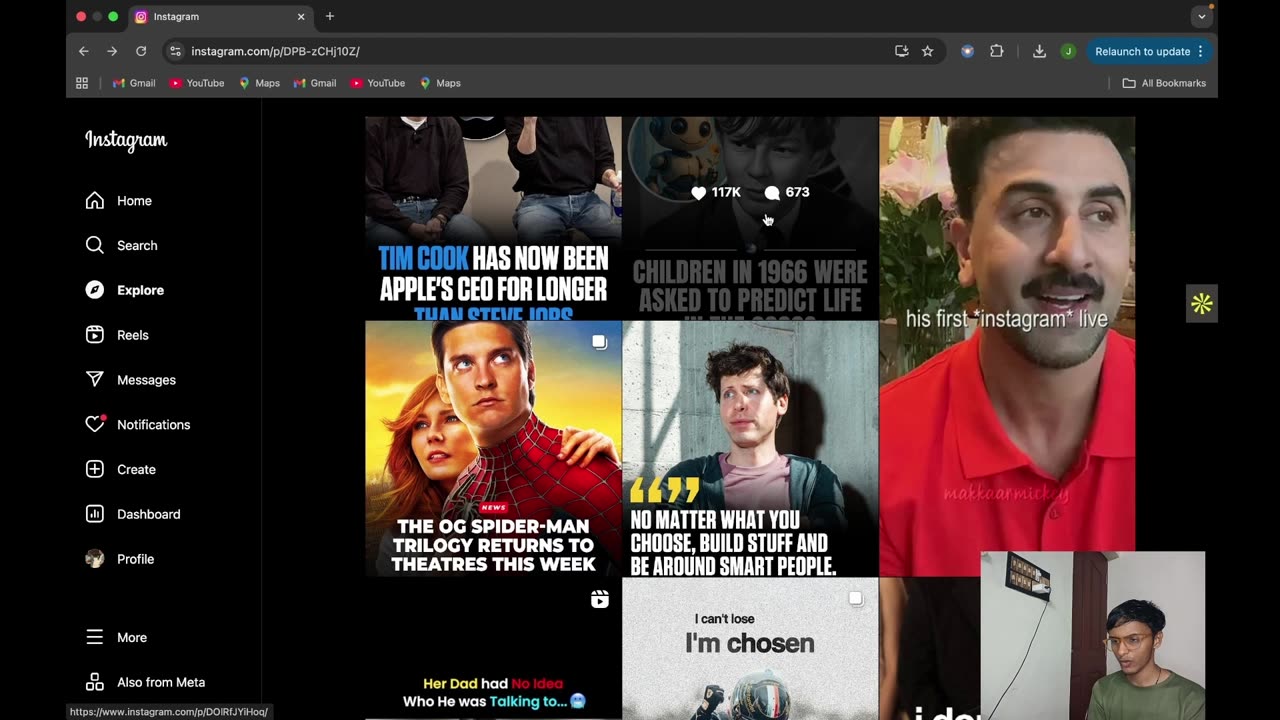This screenshot has height=720, width=1280.
Task: Click the browser forward arrow
Action: (x=112, y=51)
